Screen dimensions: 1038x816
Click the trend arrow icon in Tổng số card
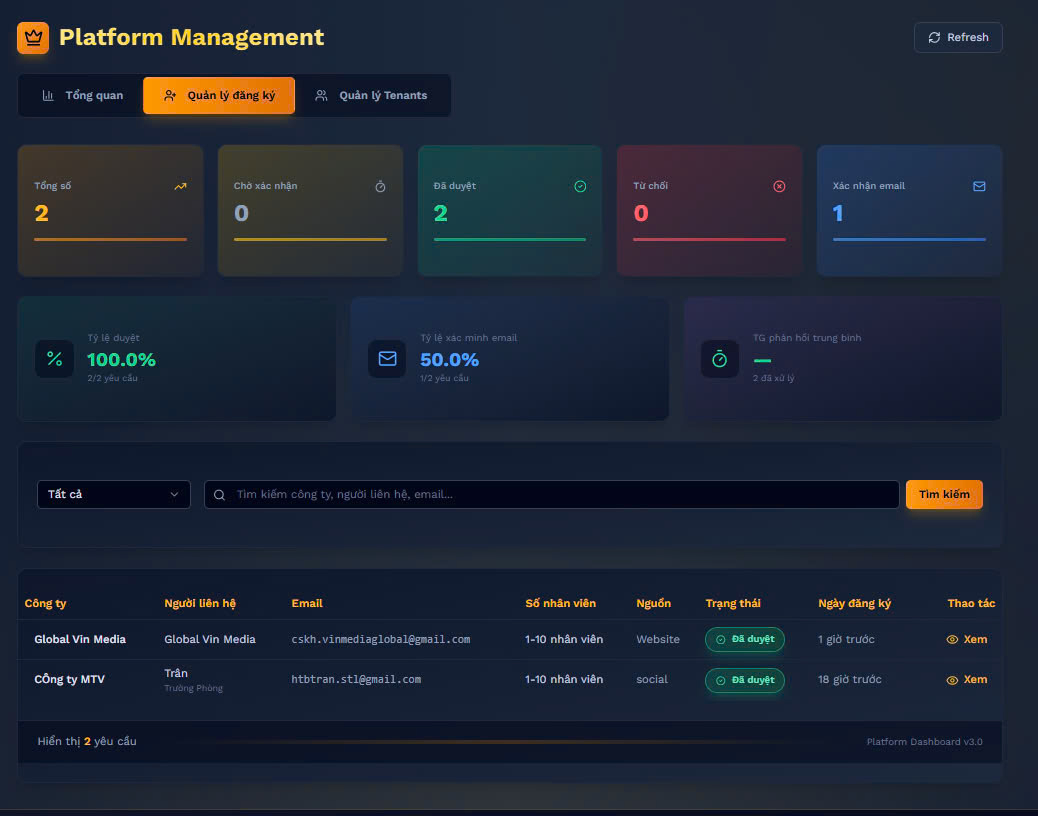(180, 186)
